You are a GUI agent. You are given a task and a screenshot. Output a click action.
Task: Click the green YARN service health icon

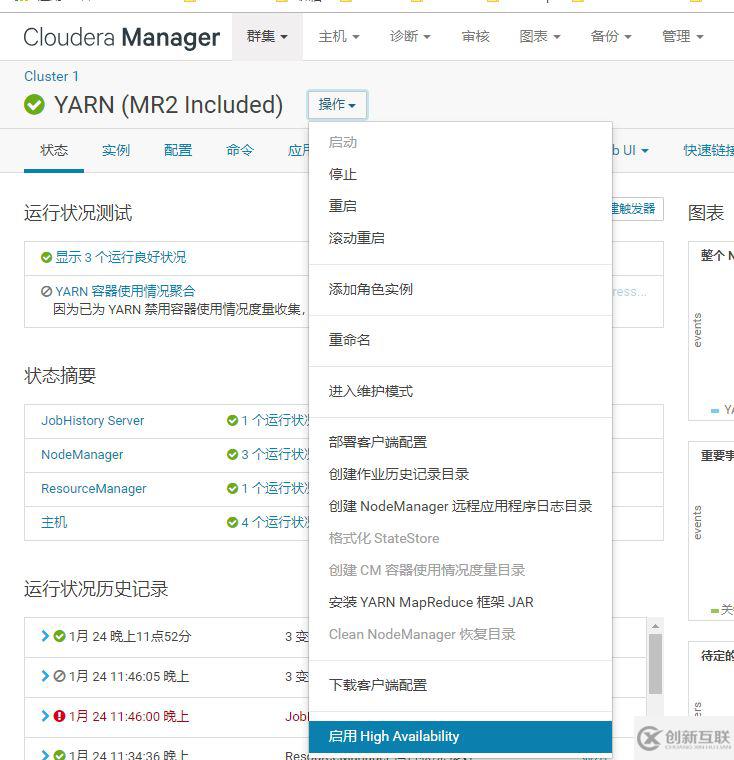pos(34,104)
